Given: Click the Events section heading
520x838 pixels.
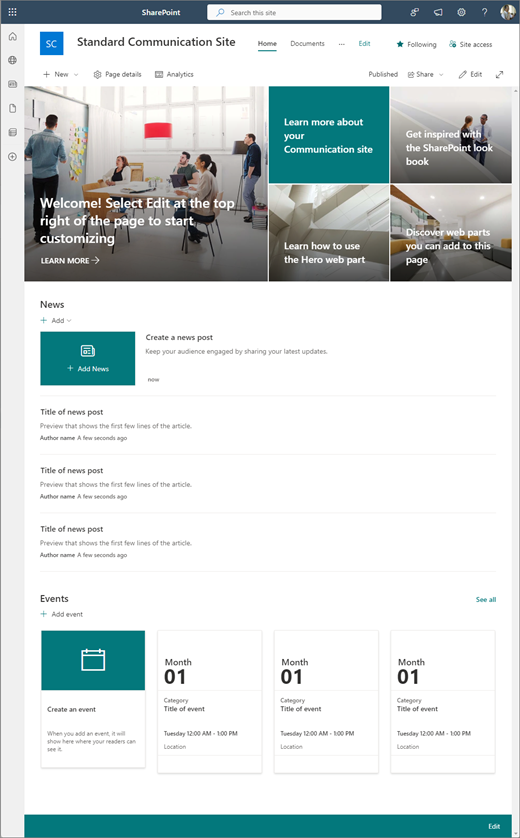Looking at the screenshot, I should 54,599.
